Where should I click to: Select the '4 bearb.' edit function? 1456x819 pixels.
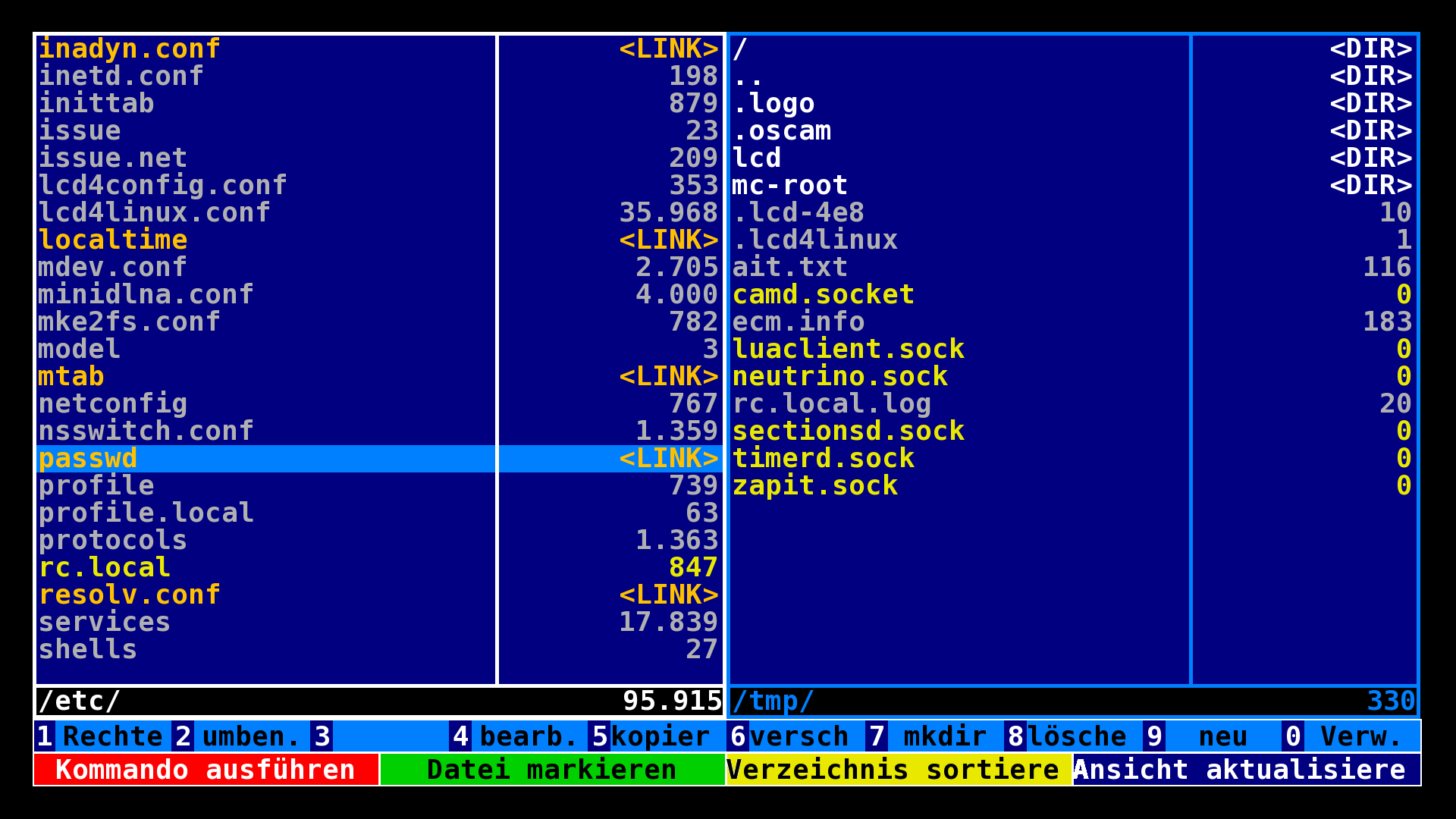[x=518, y=736]
